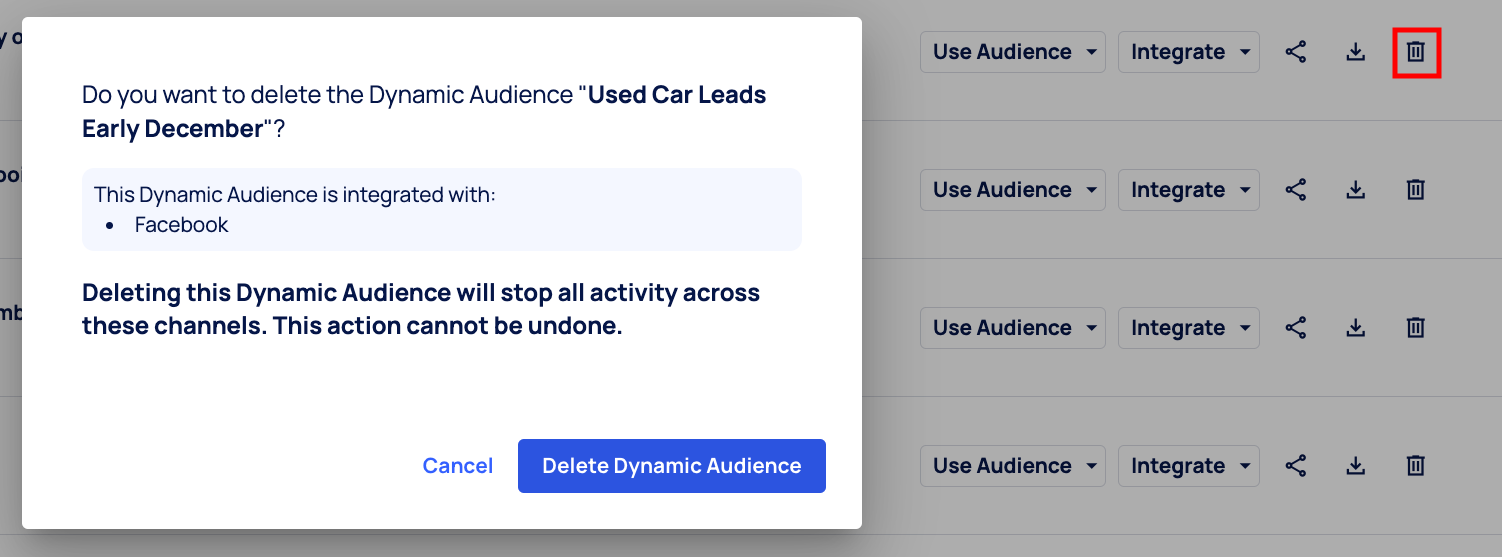
Task: Click the share icon in the second row
Action: tap(1296, 190)
